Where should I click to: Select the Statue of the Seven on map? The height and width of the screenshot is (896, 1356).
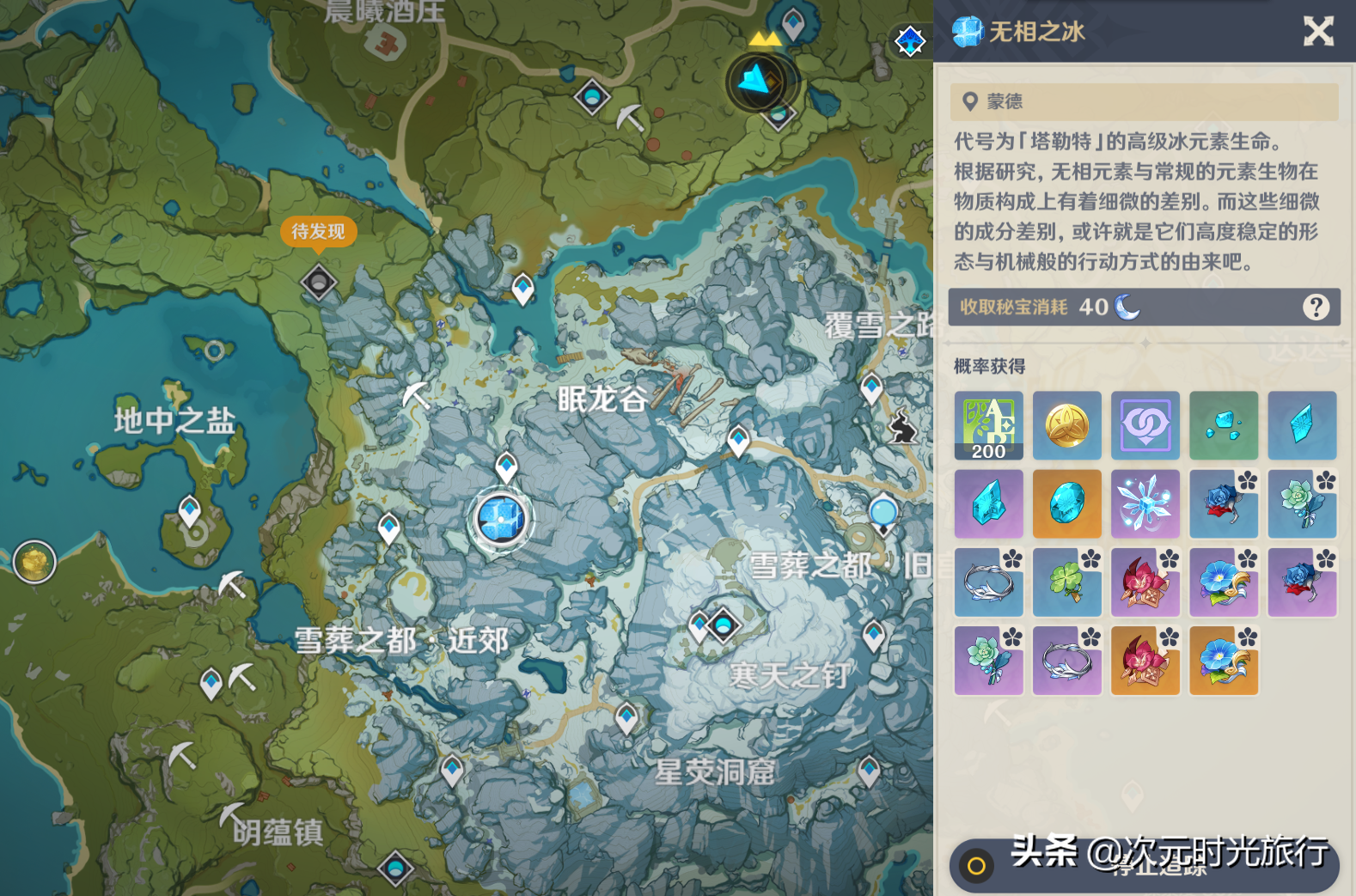[x=883, y=515]
